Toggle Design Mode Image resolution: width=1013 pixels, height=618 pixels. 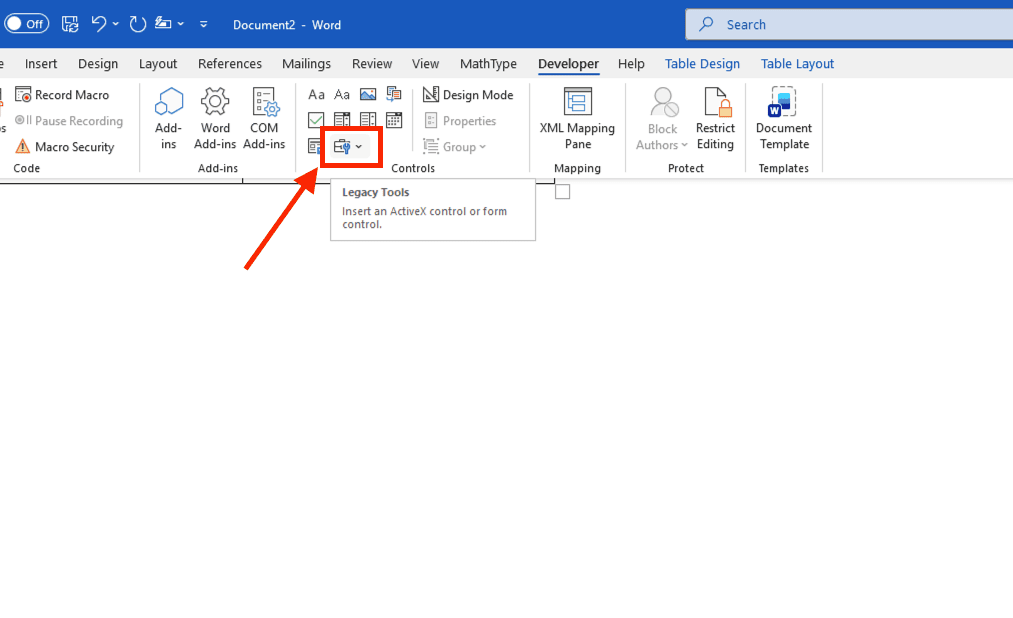point(468,95)
